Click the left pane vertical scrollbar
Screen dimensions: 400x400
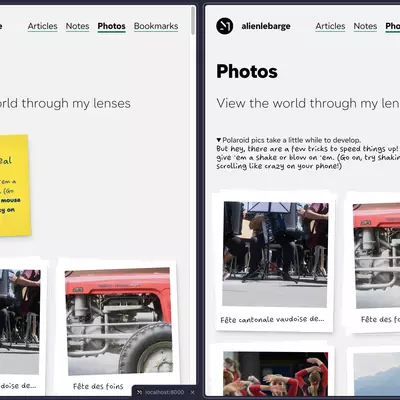[193, 21]
